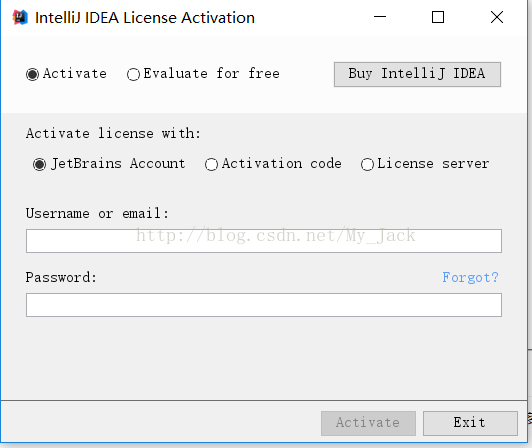Close the License Activation dialog
This screenshot has width=532, height=448.
tap(497, 17)
